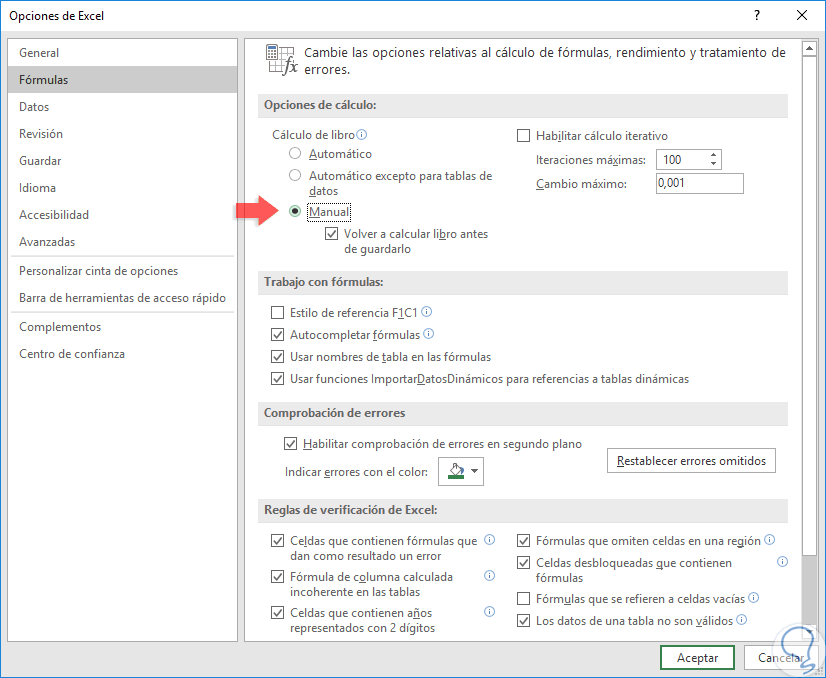Open the Avanzadas options category
826x678 pixels.
(123, 241)
